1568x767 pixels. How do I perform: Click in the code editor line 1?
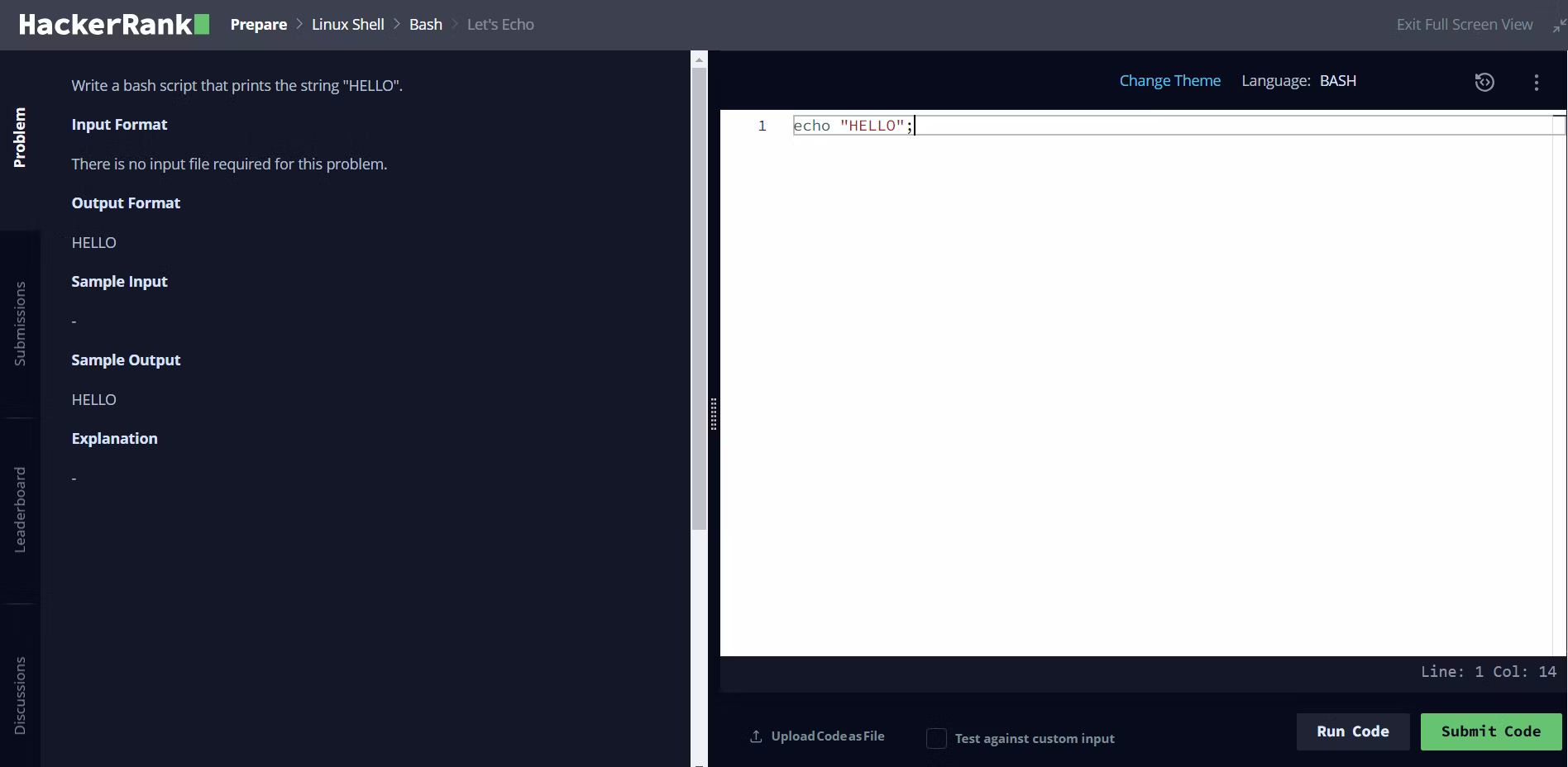[x=1158, y=126]
